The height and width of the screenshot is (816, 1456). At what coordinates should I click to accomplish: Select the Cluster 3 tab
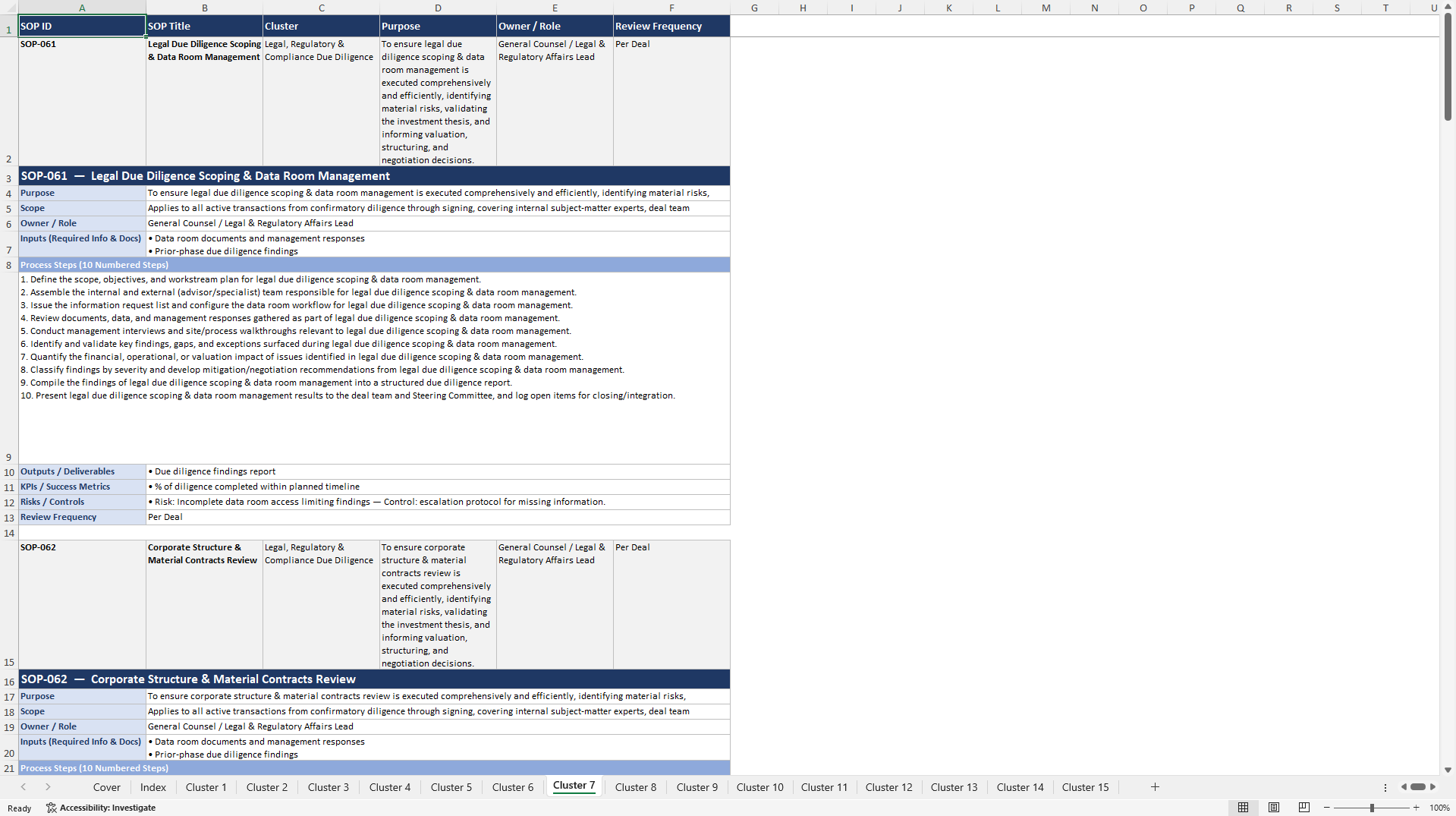click(329, 787)
